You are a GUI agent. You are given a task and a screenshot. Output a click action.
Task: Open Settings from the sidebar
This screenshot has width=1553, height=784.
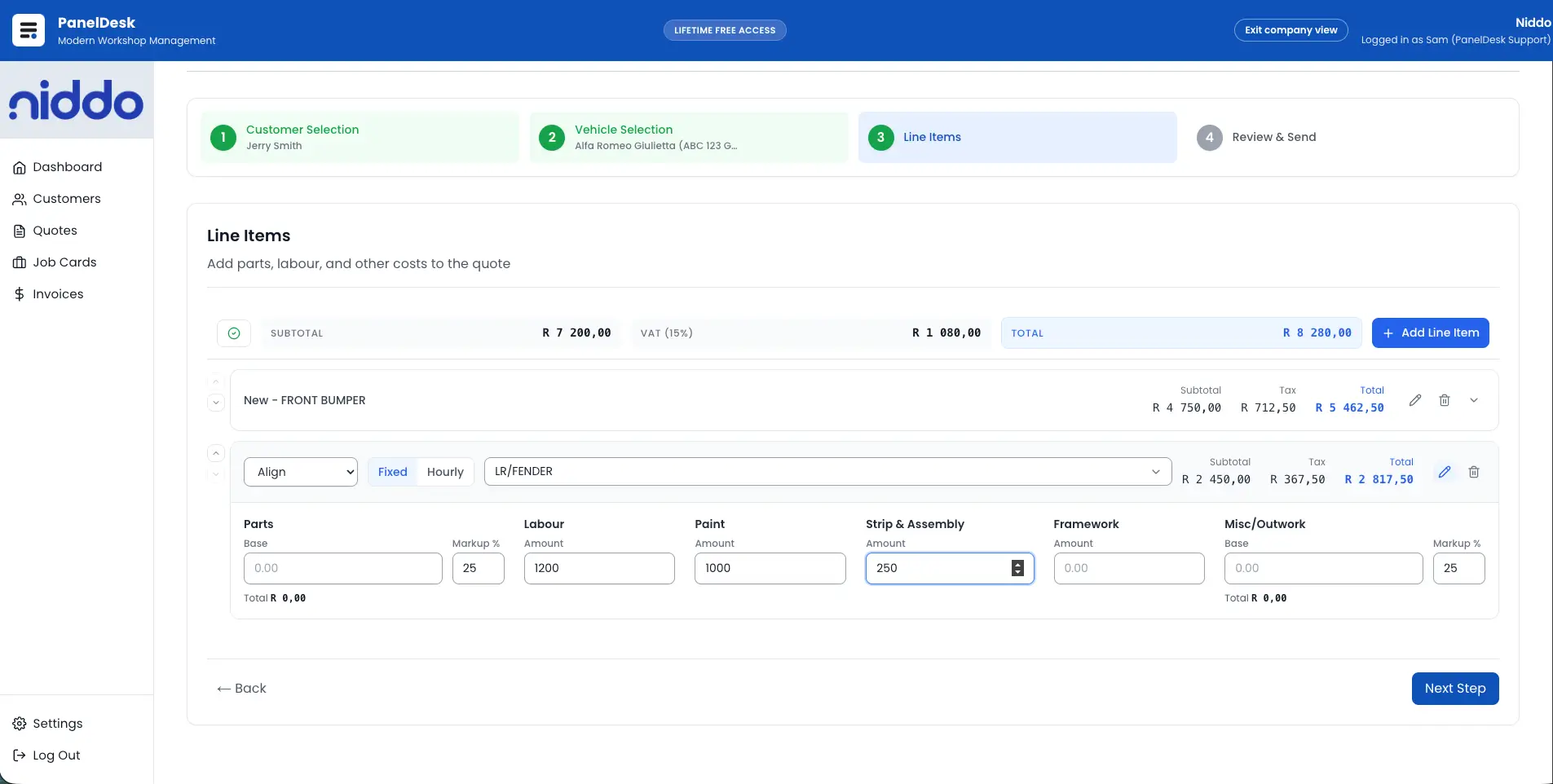click(x=58, y=723)
